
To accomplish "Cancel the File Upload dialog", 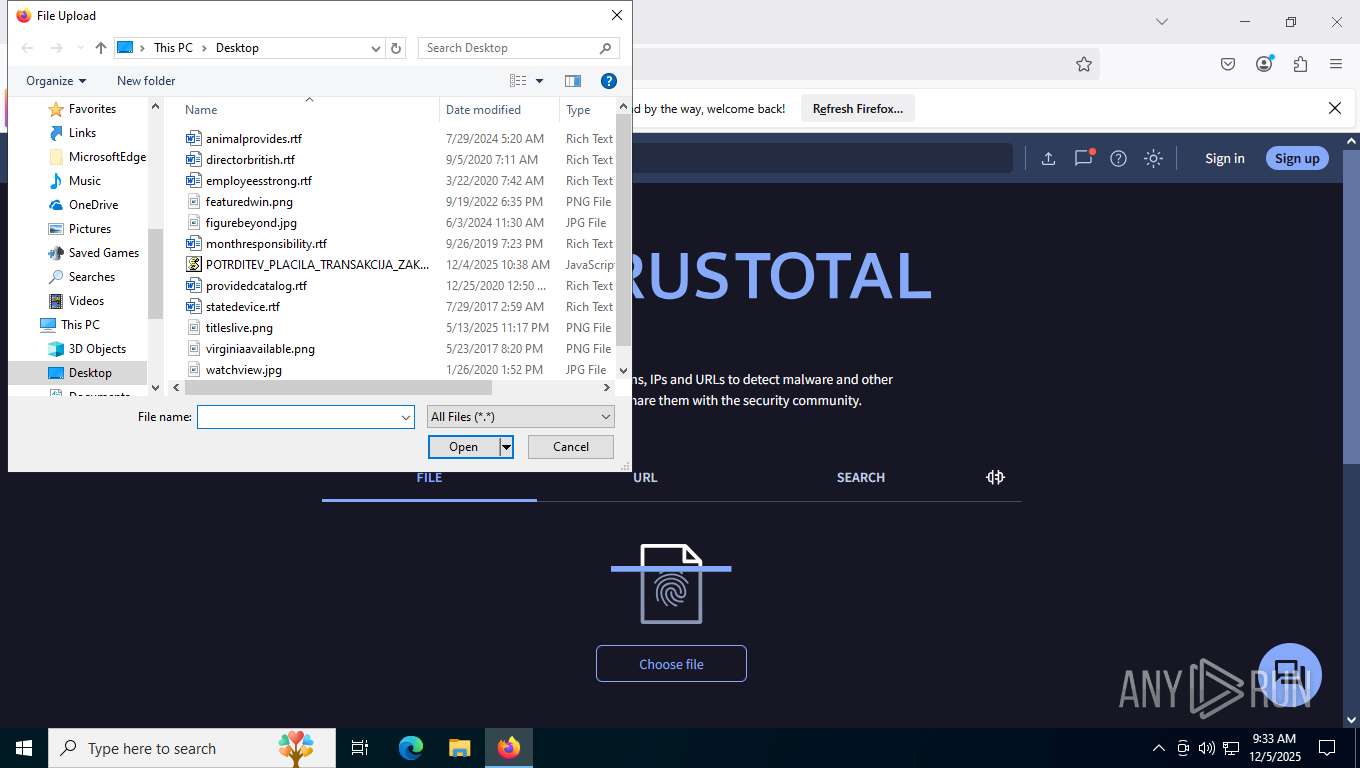I will (571, 447).
